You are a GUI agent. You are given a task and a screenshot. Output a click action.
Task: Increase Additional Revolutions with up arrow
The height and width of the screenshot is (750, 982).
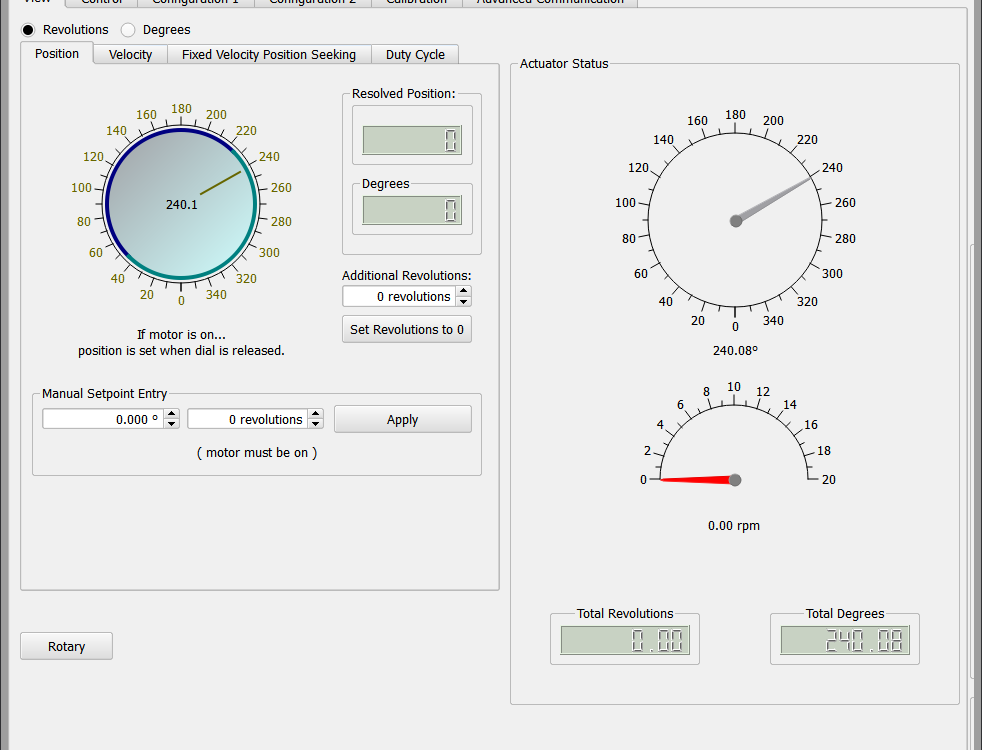coord(463,291)
